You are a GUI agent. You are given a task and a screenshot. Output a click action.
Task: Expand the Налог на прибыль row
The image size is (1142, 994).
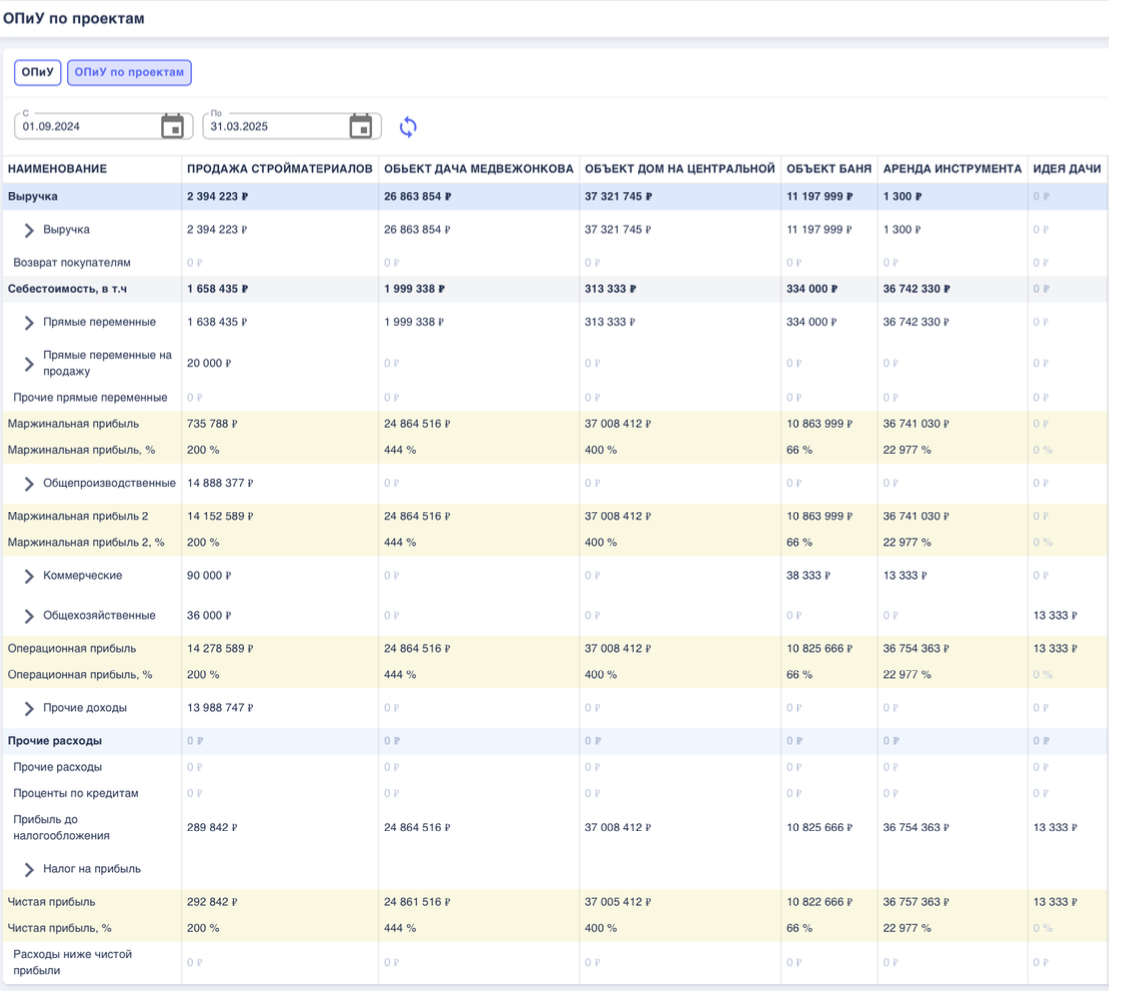(x=29, y=870)
